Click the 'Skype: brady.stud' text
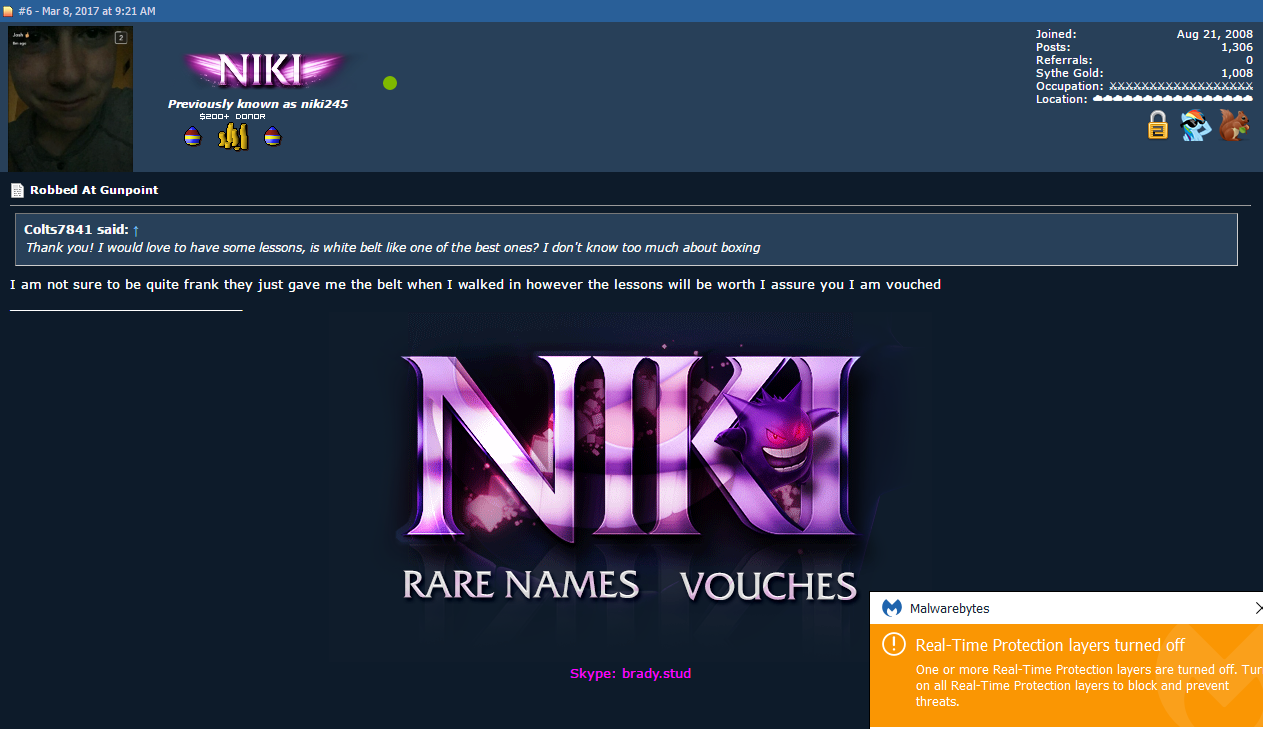The image size is (1263, 729). pos(630,673)
